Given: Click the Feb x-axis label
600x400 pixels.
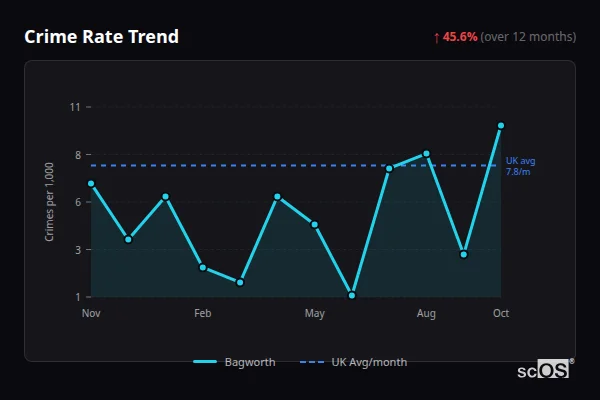Looking at the screenshot, I should click(203, 313).
